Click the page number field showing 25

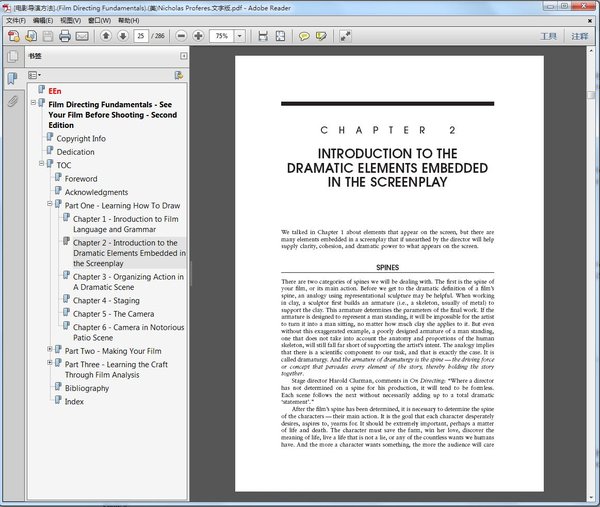141,36
